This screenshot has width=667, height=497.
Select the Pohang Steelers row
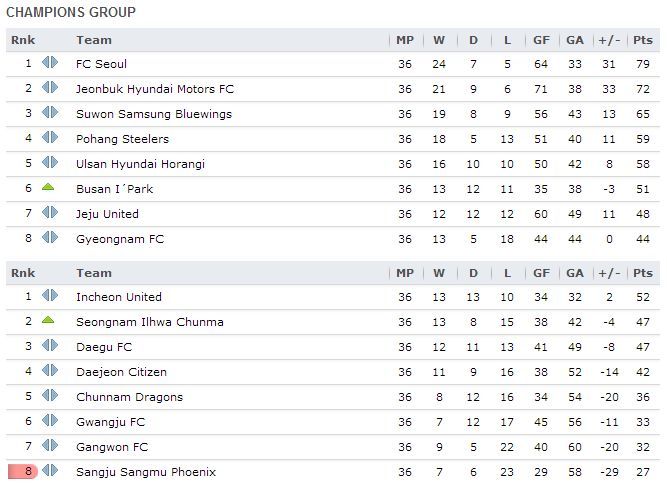tap(333, 139)
